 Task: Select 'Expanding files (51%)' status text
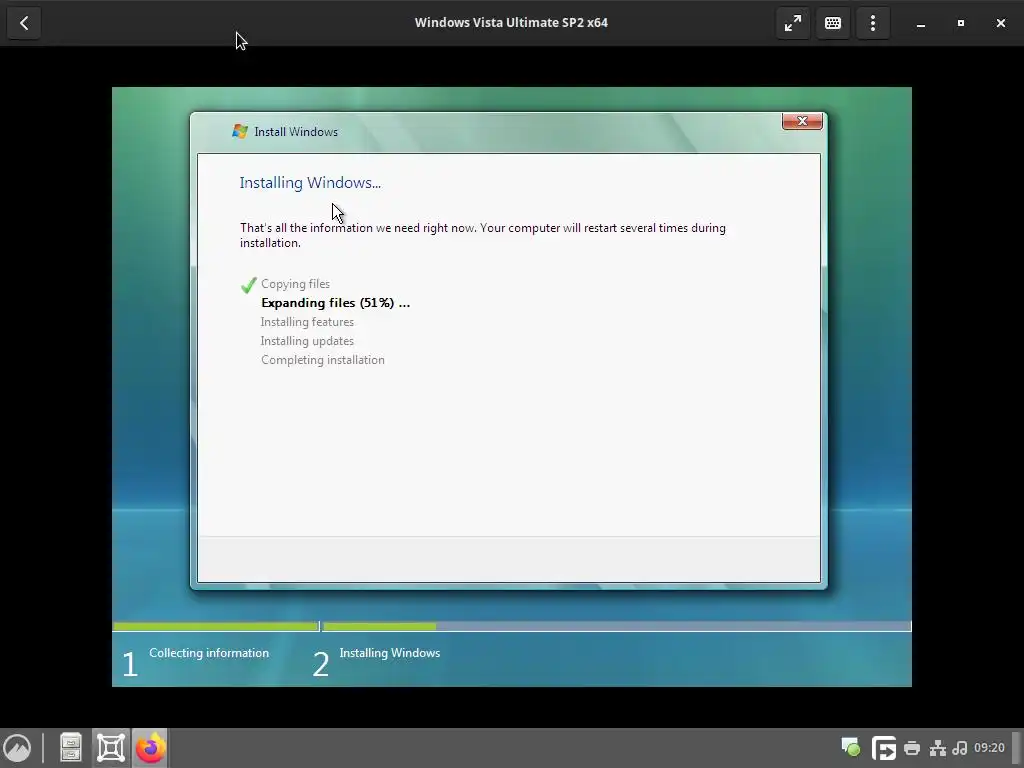(x=336, y=302)
